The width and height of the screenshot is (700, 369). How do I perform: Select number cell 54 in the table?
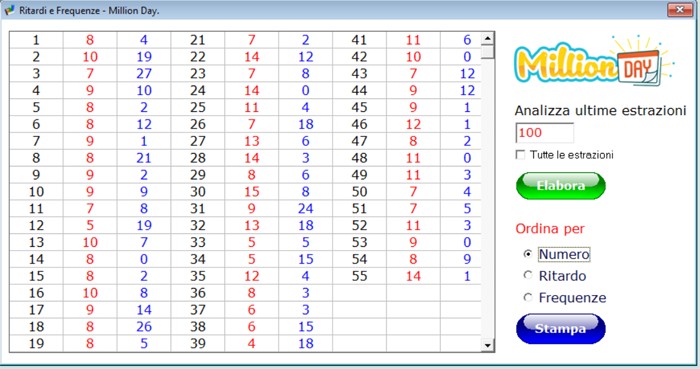[x=359, y=259]
